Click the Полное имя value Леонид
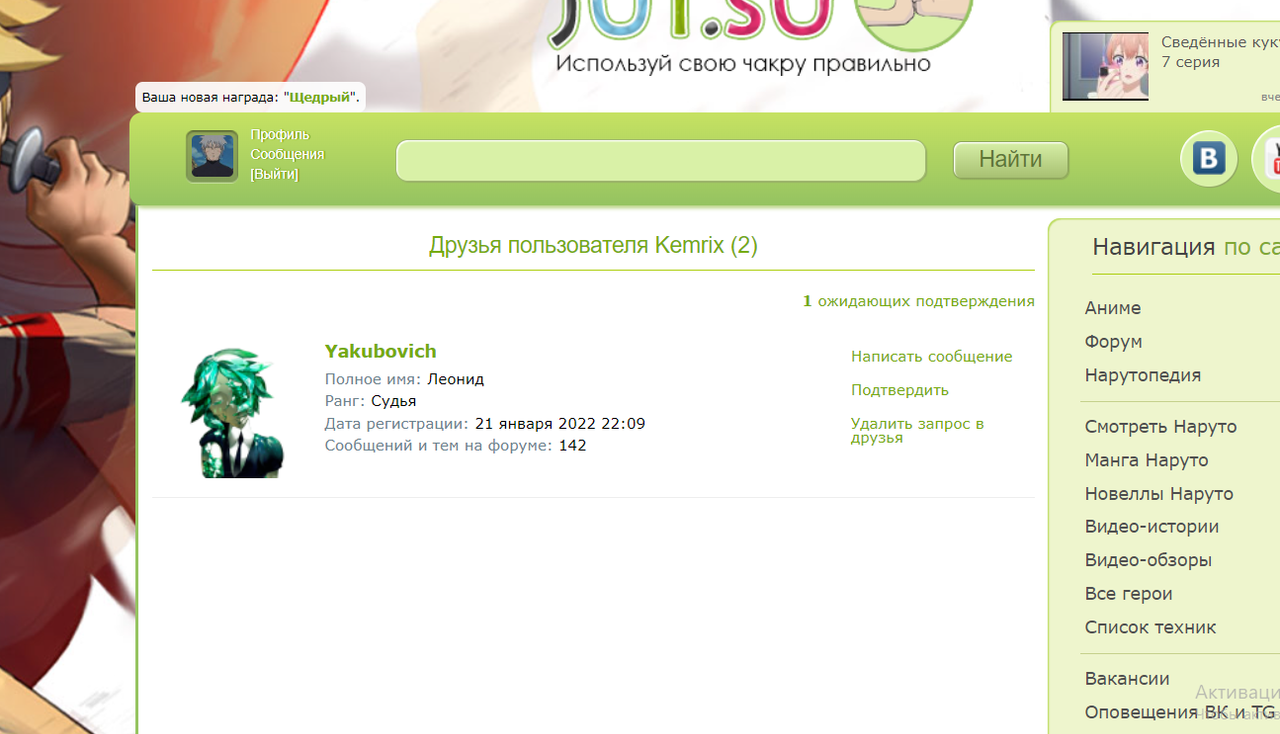Image resolution: width=1280 pixels, height=734 pixels. tap(455, 379)
